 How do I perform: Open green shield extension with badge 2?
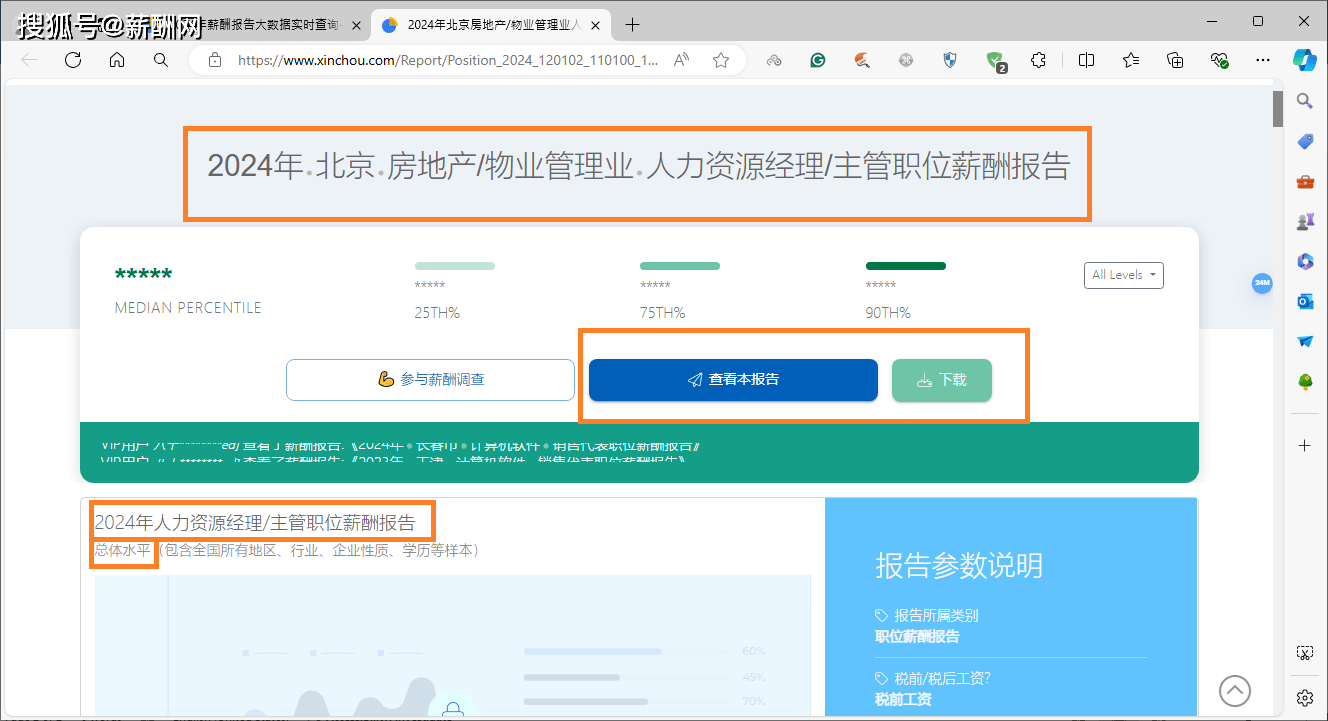pyautogui.click(x=995, y=61)
